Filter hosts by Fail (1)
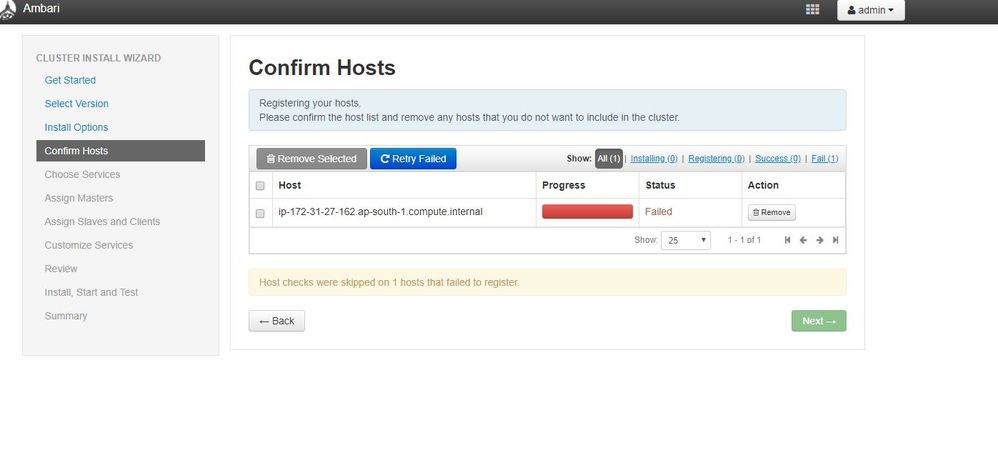 [x=825, y=159]
